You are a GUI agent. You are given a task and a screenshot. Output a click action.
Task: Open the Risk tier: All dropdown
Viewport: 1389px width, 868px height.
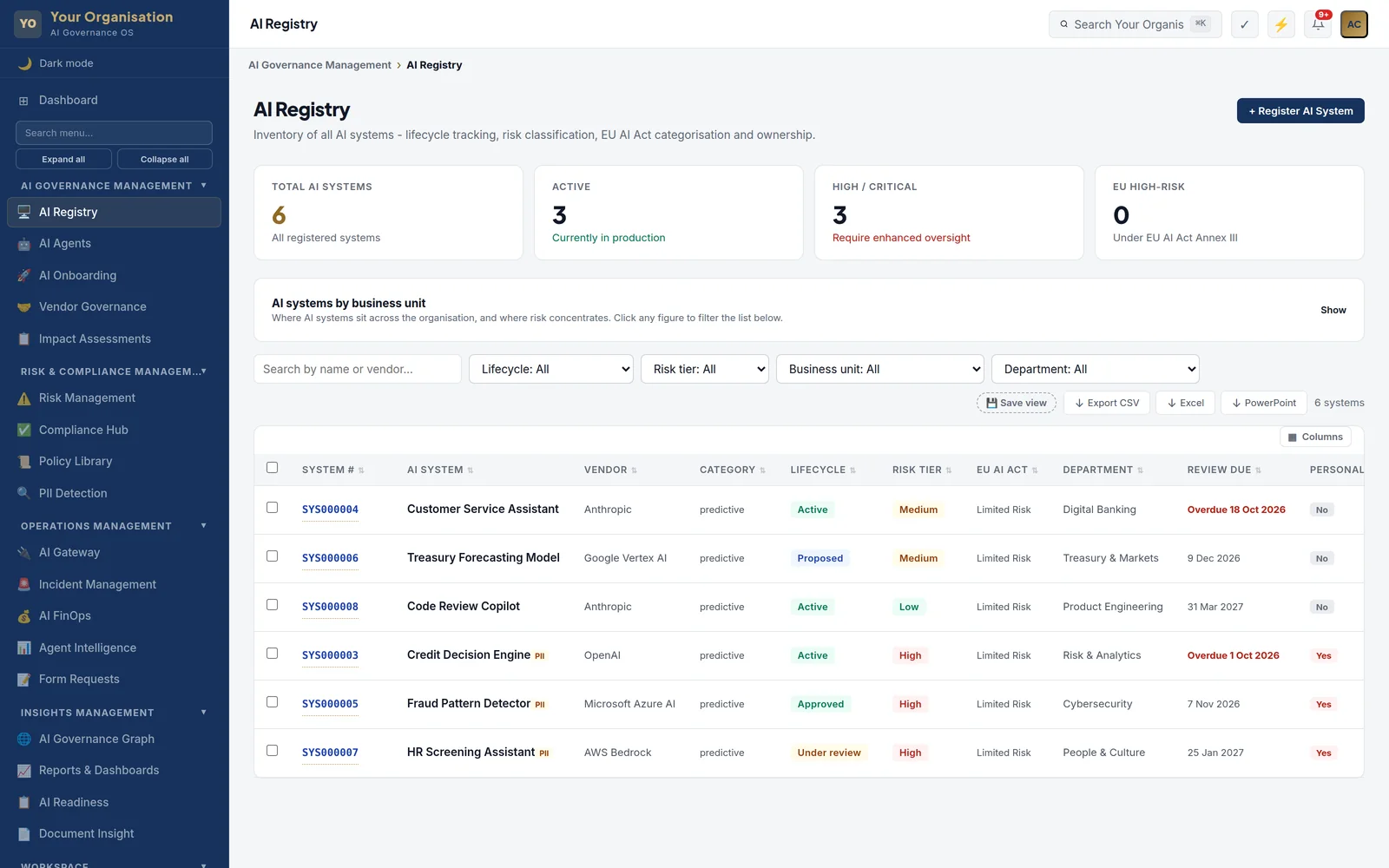pos(705,369)
